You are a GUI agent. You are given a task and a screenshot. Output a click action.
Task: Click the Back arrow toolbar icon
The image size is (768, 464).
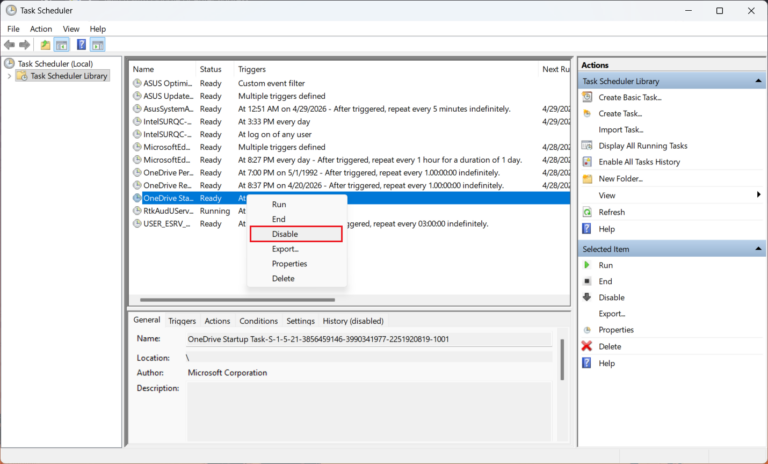[9, 45]
